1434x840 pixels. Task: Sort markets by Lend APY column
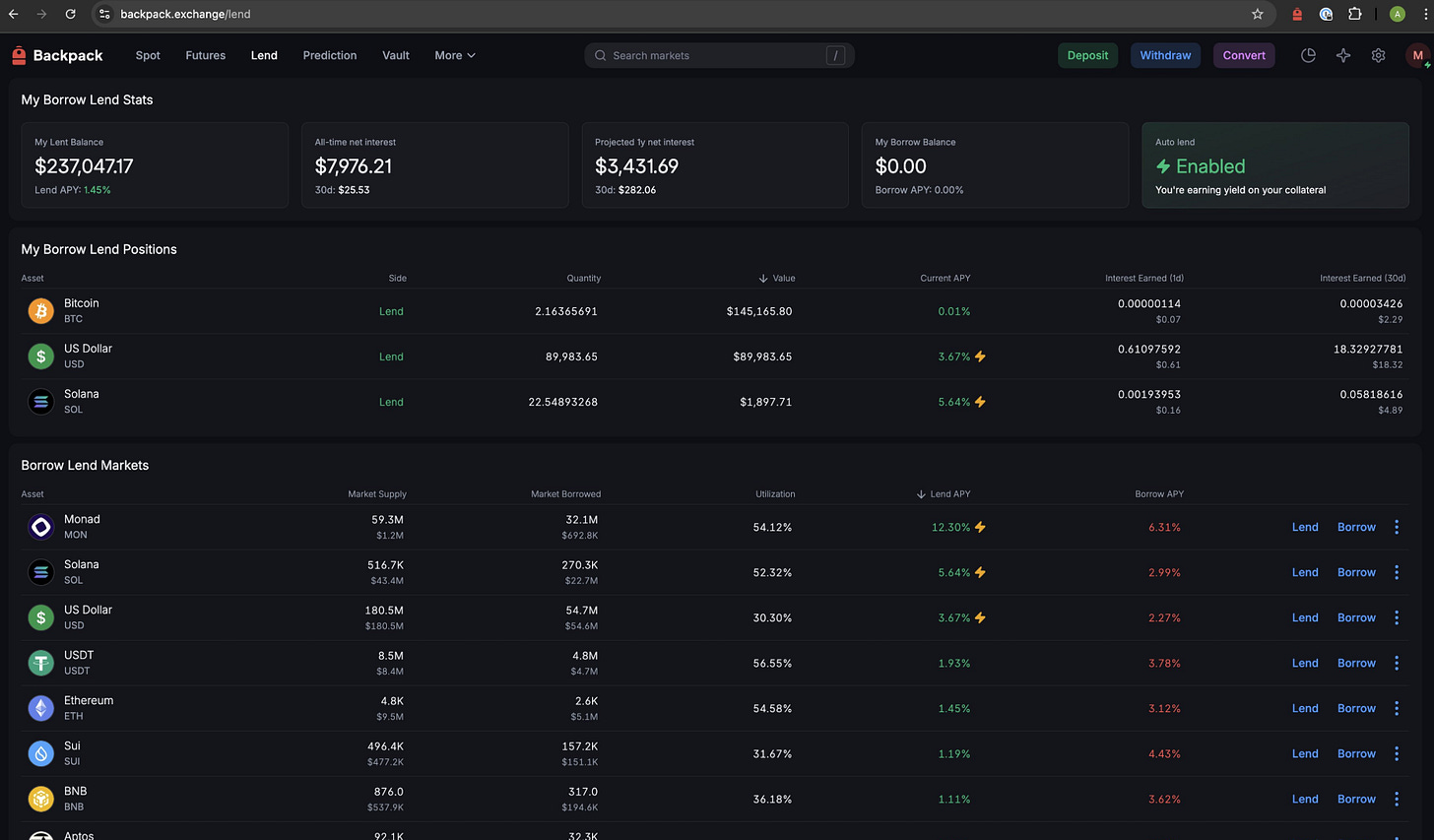[944, 493]
